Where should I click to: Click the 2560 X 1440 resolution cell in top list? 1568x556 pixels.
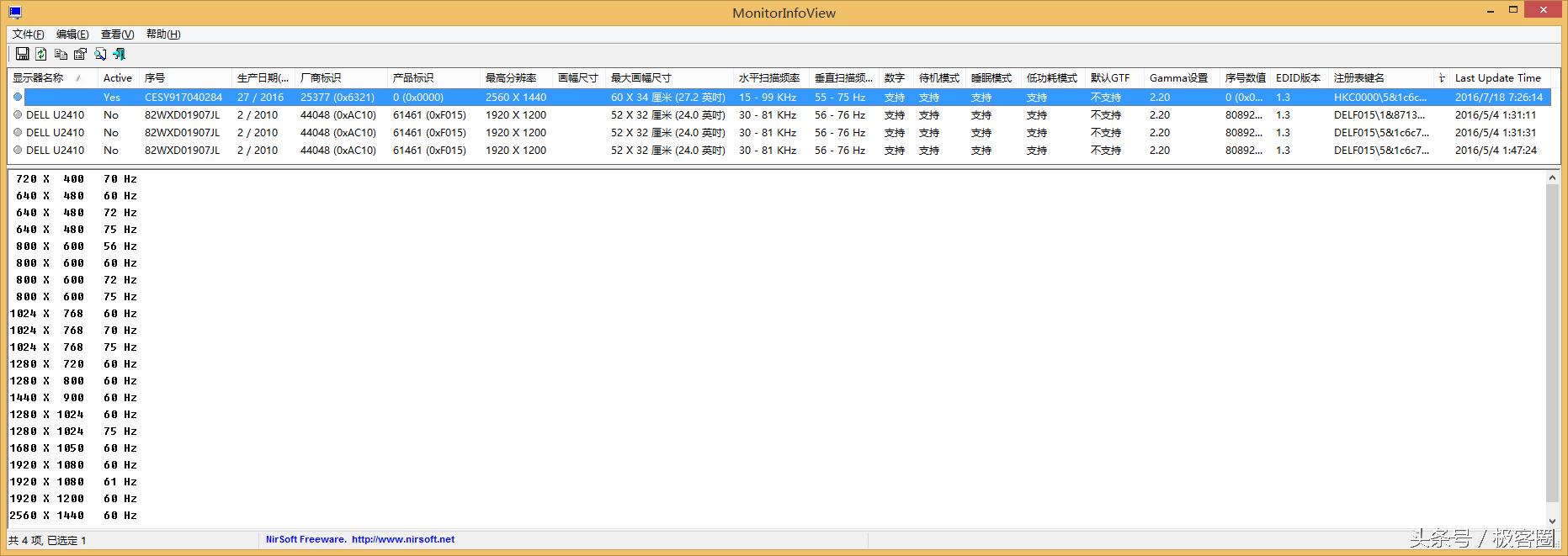pos(516,98)
